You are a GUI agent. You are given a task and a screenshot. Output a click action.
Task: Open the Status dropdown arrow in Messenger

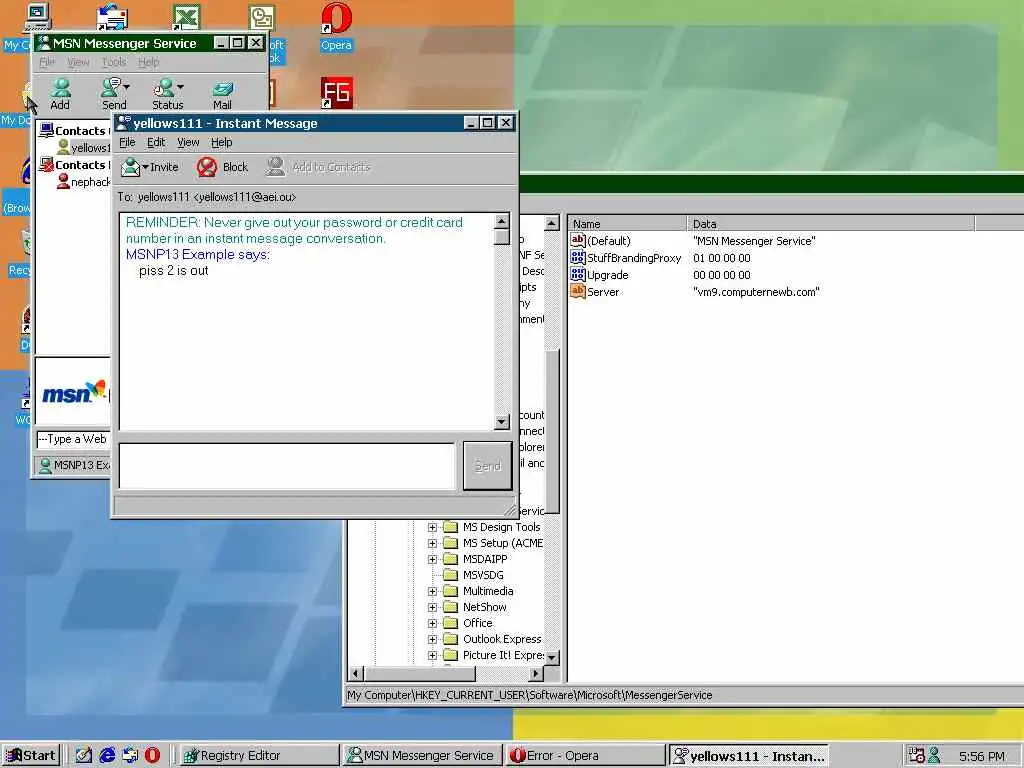[180, 86]
